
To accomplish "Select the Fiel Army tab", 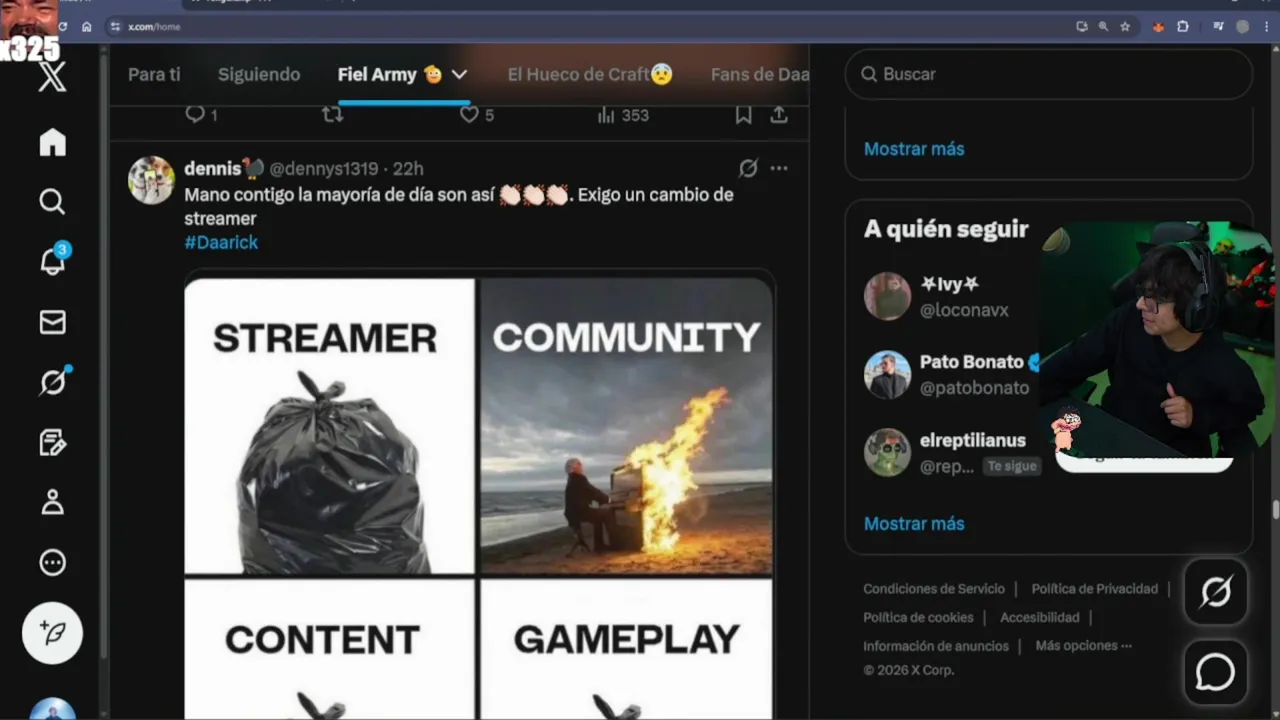I will (390, 74).
